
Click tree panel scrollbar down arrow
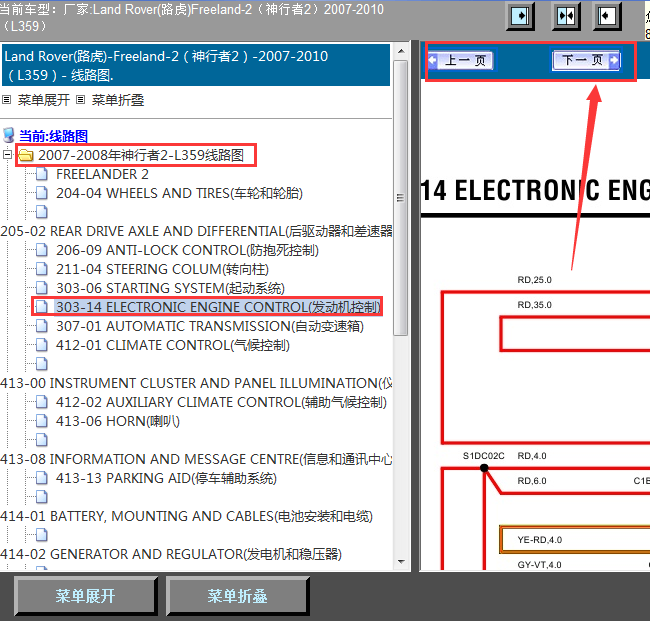coord(401,562)
